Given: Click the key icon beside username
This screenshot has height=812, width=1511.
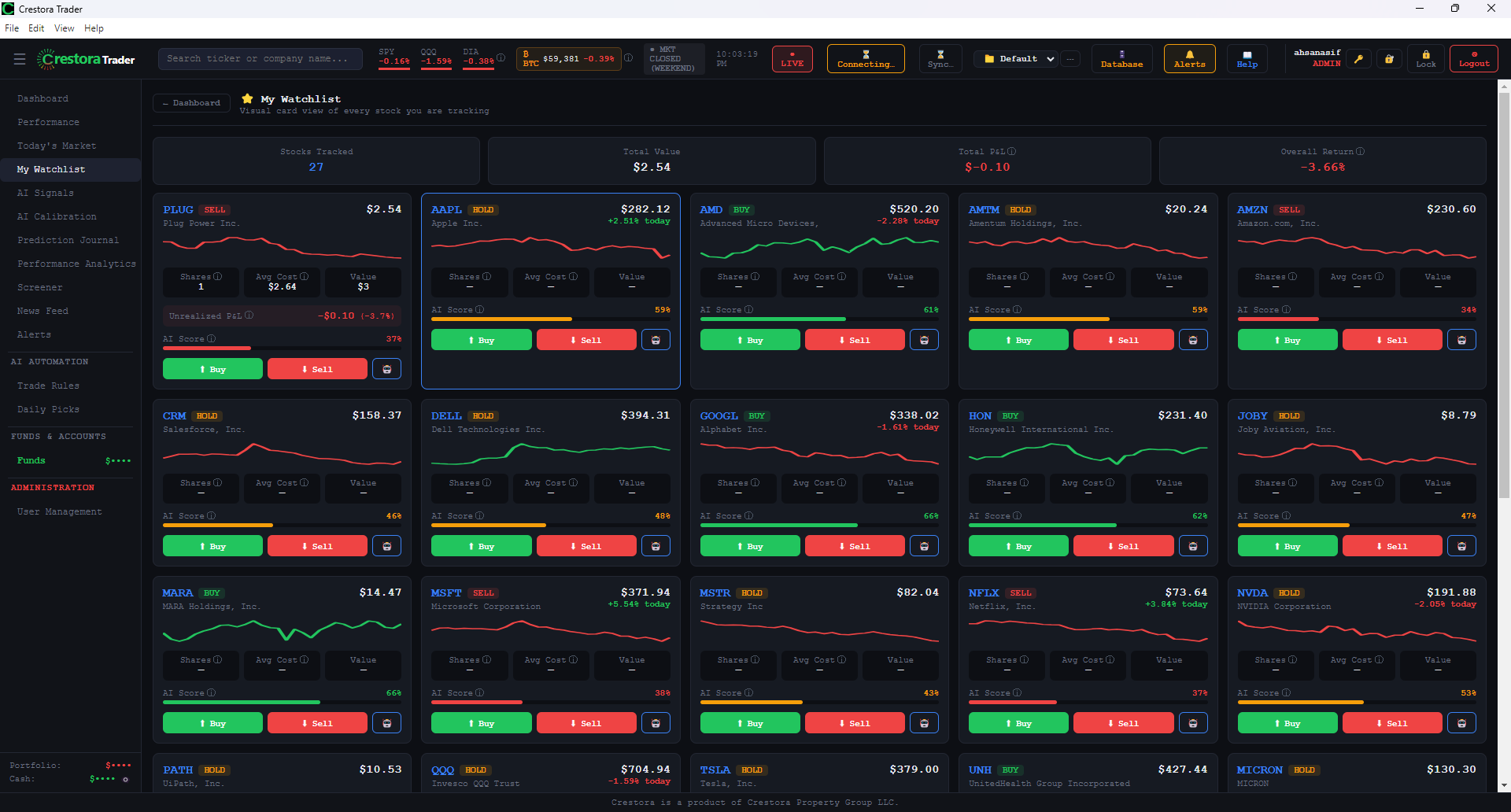Looking at the screenshot, I should (1358, 59).
